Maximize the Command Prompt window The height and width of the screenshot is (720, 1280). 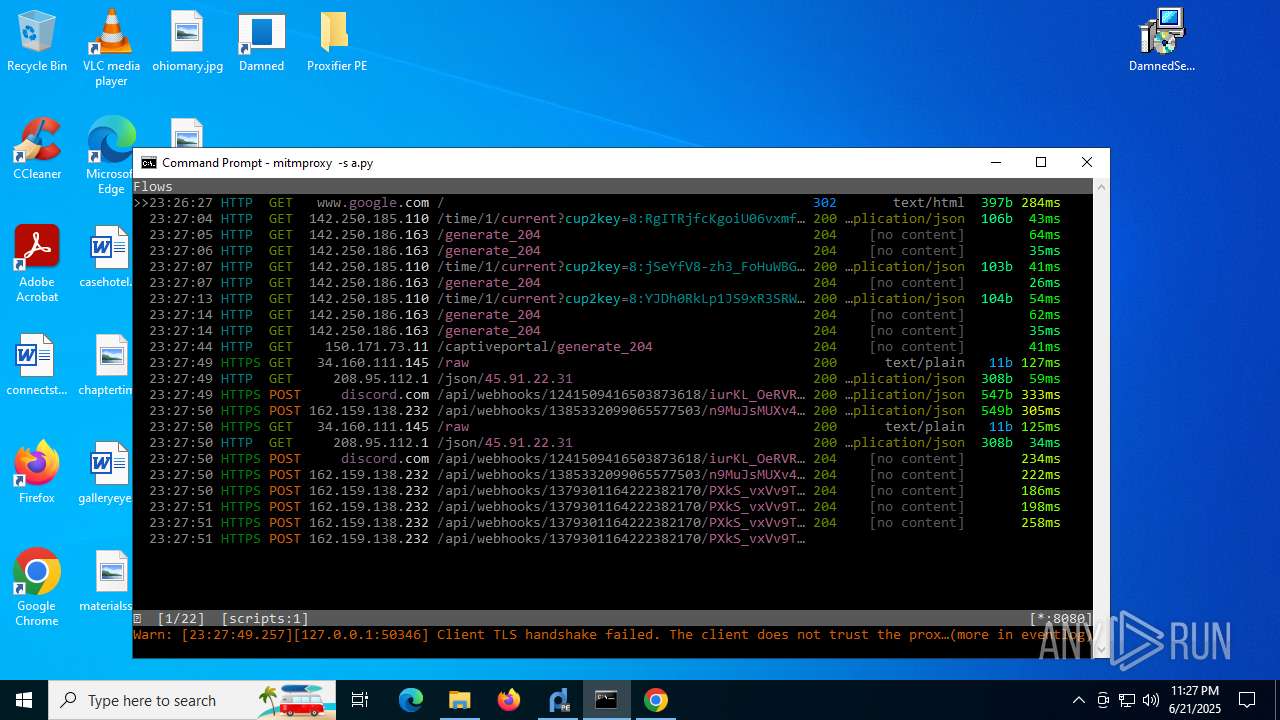click(1041, 162)
